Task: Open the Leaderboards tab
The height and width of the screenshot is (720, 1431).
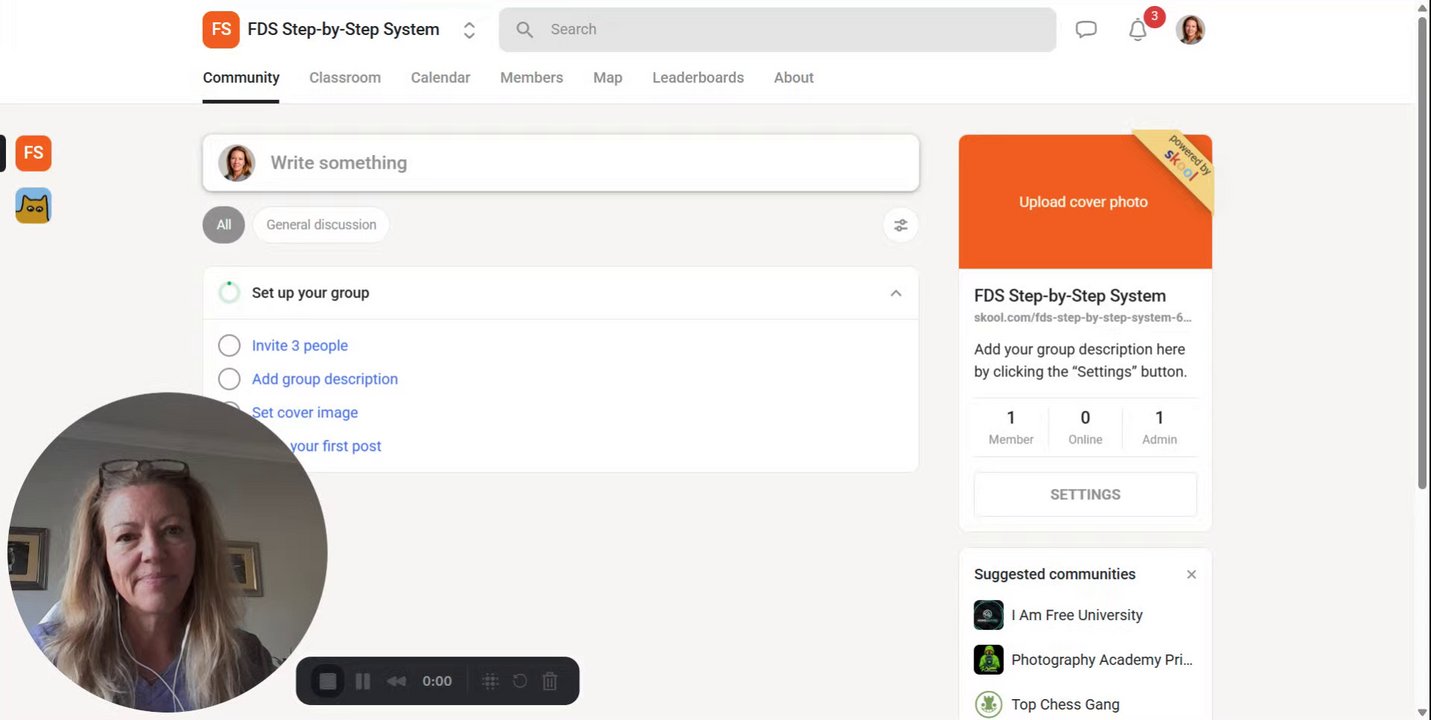Action: pos(698,78)
